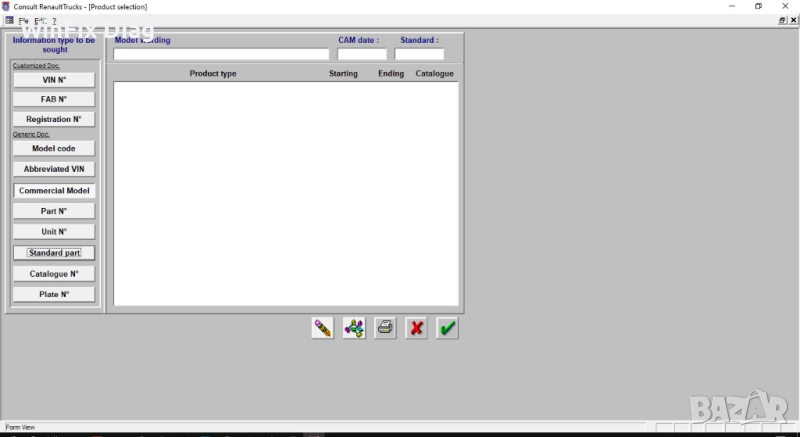Open the File menu
The width and height of the screenshot is (800, 437).
pyautogui.click(x=23, y=20)
